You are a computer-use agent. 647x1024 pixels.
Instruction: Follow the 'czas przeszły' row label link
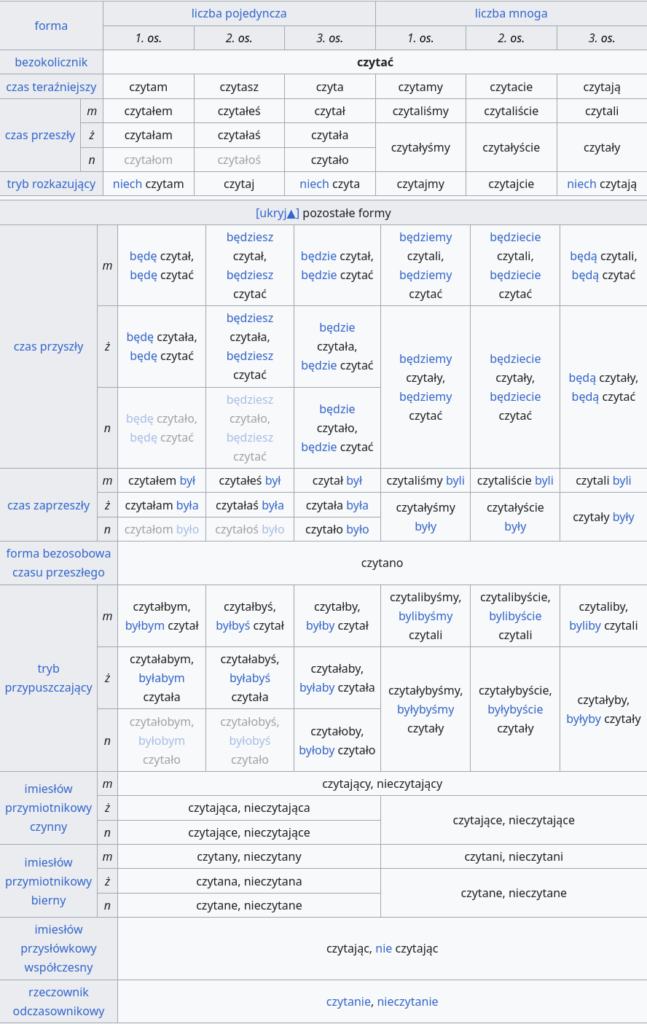(x=39, y=135)
